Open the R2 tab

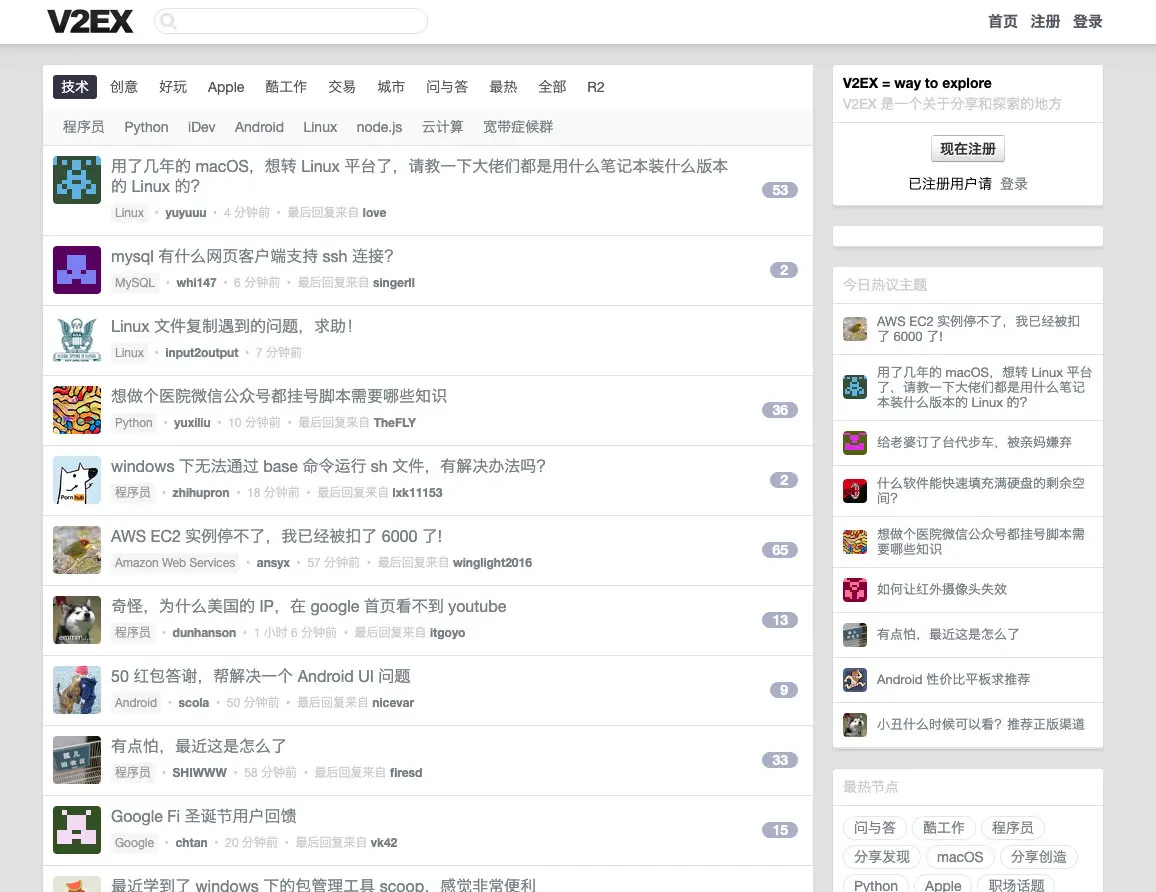596,87
